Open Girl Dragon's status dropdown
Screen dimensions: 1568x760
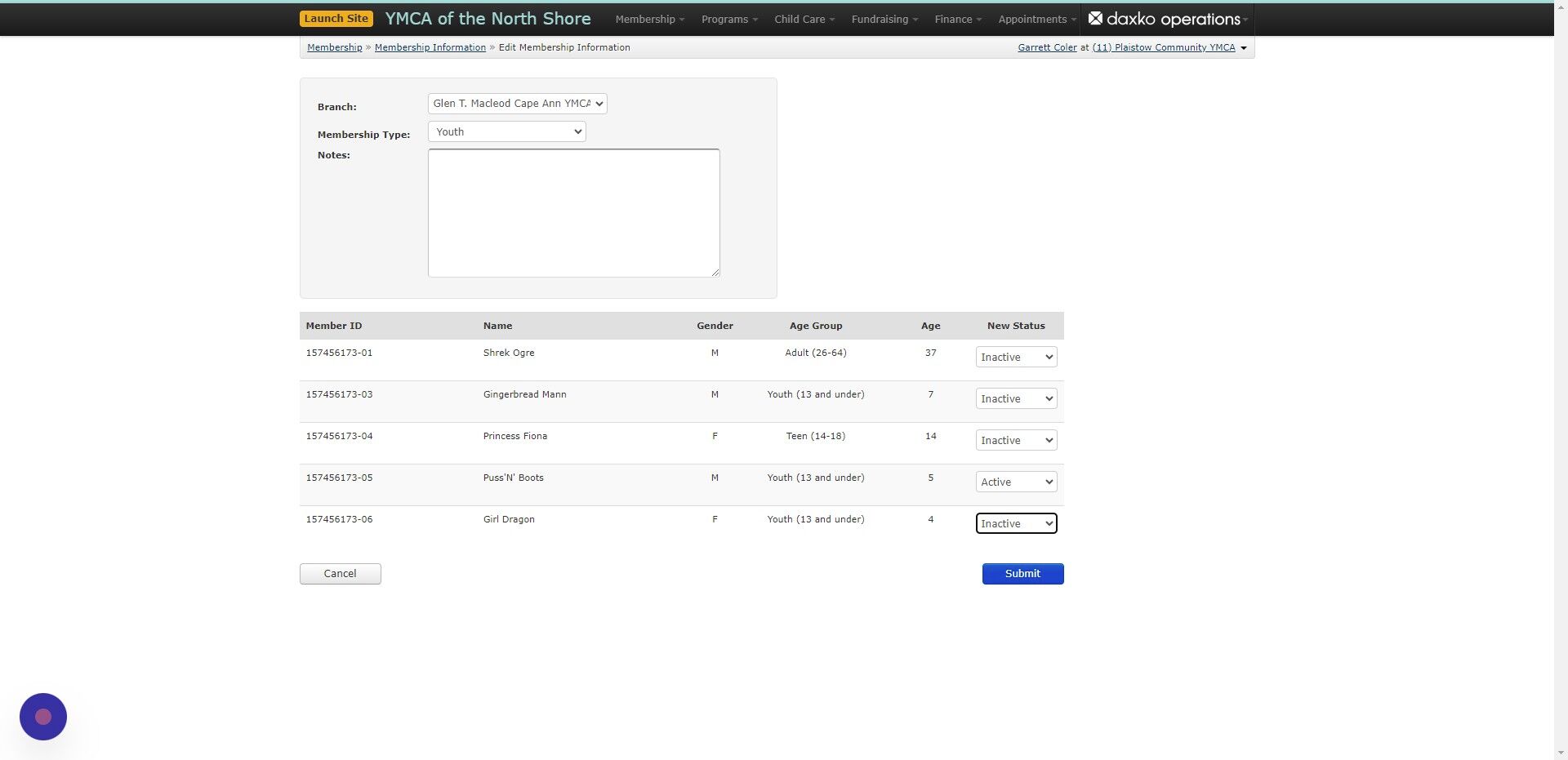[x=1015, y=523]
